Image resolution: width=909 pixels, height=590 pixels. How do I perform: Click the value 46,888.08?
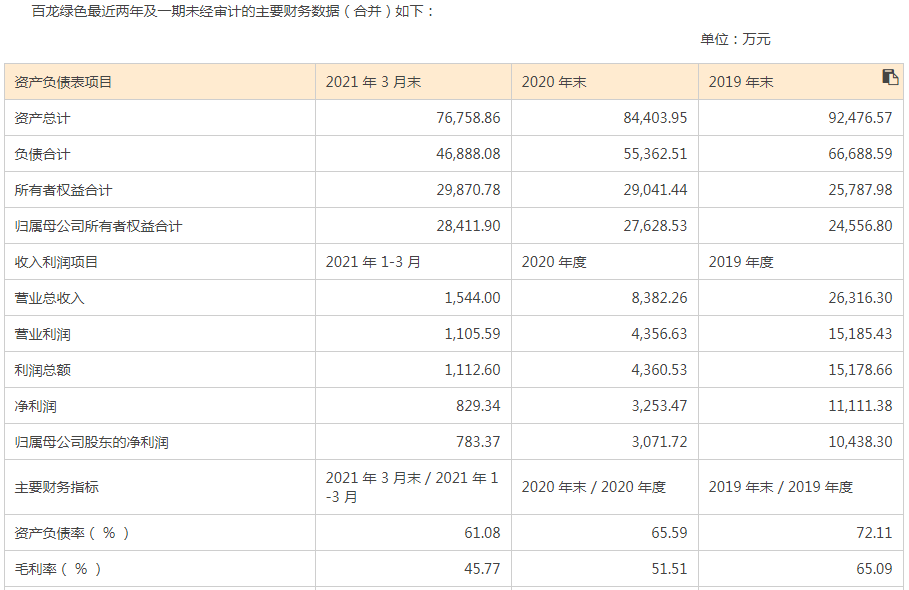pyautogui.click(x=468, y=154)
